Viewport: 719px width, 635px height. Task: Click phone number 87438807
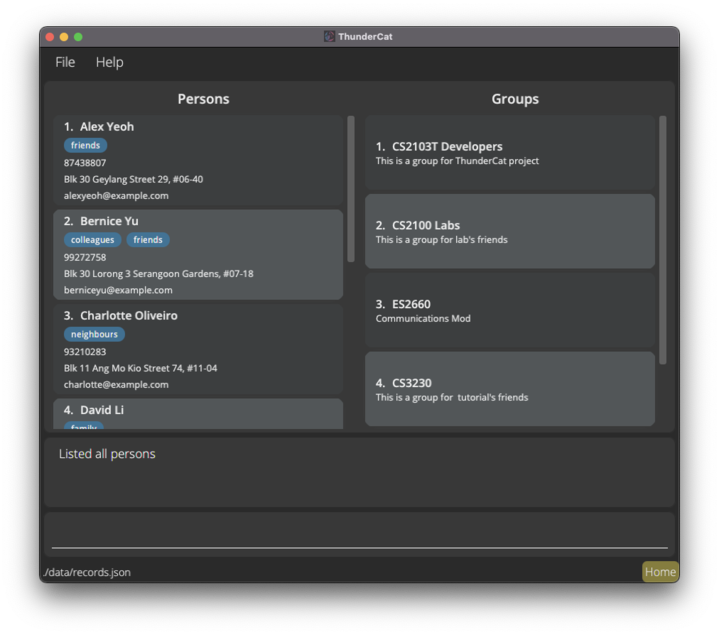85,163
